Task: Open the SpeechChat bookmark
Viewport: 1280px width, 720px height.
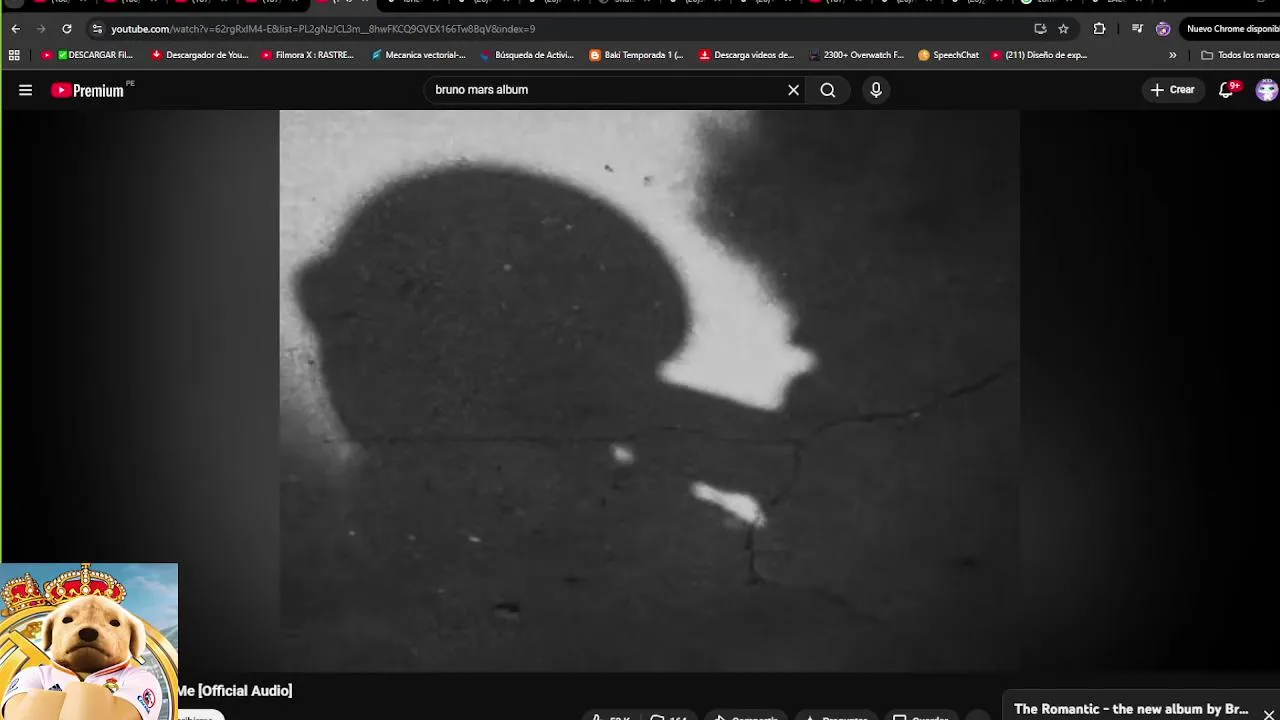Action: tap(948, 55)
